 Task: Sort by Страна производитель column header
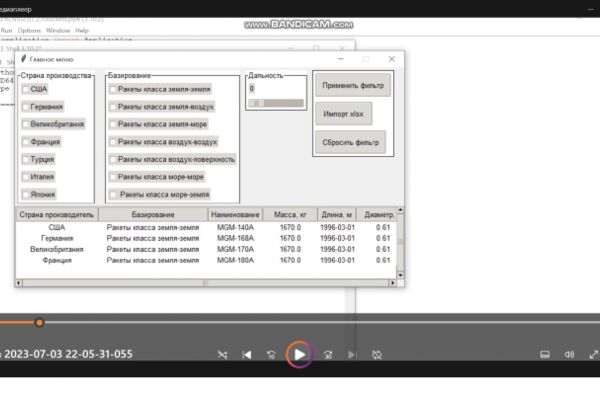coord(57,215)
